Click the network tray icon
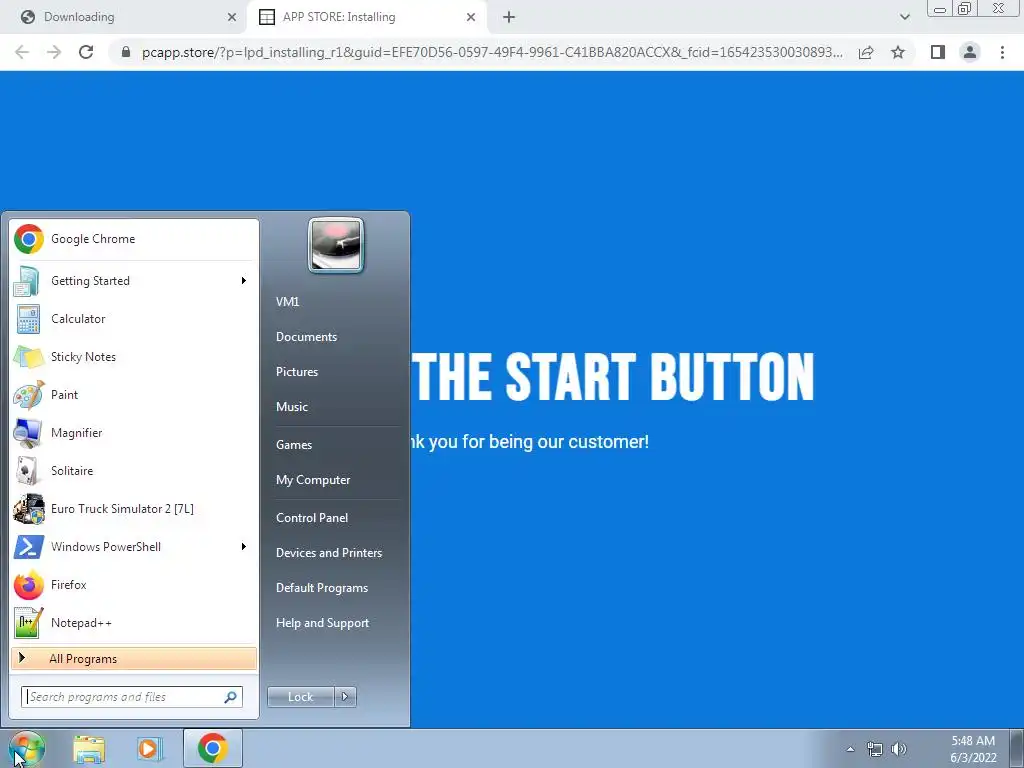 [874, 749]
